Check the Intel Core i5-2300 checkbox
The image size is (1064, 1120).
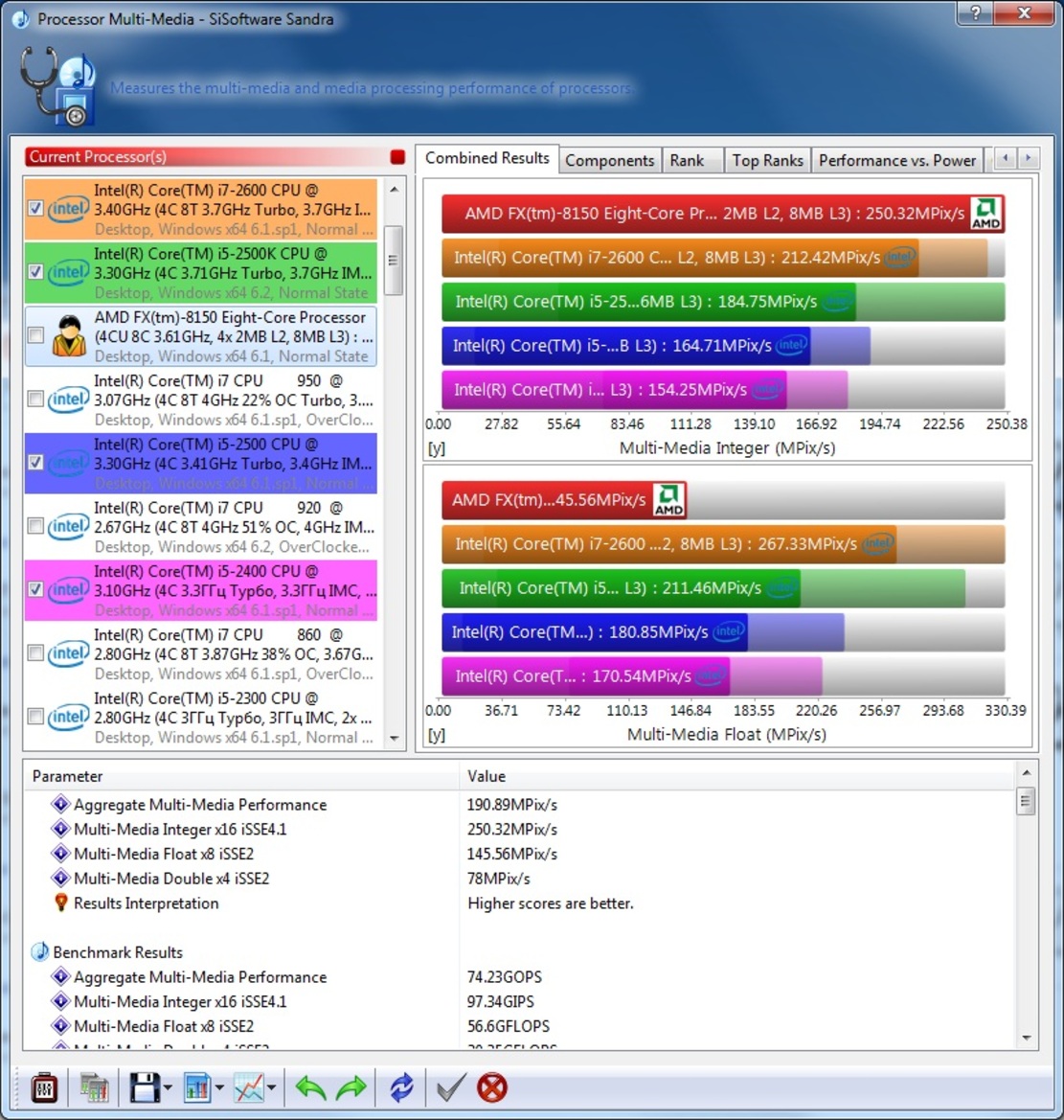point(35,717)
